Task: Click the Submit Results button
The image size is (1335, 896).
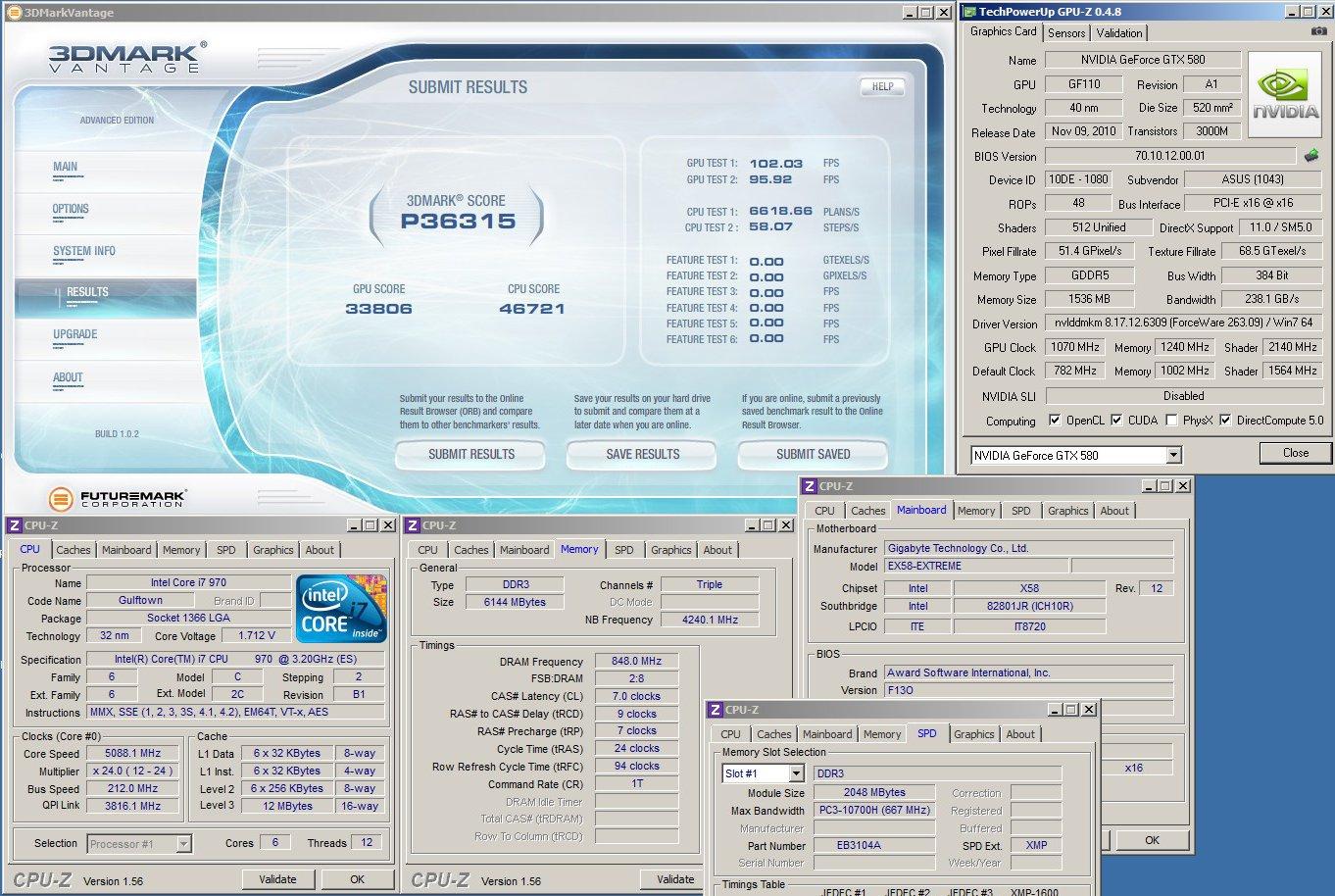Action: tap(470, 455)
